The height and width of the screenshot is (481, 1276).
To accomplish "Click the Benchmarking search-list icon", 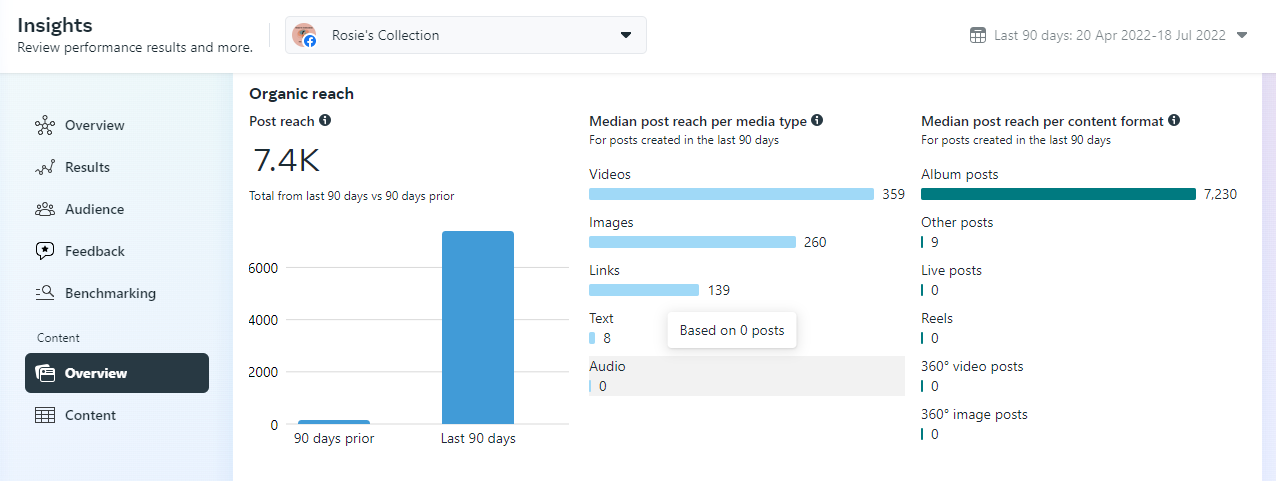I will (45, 294).
